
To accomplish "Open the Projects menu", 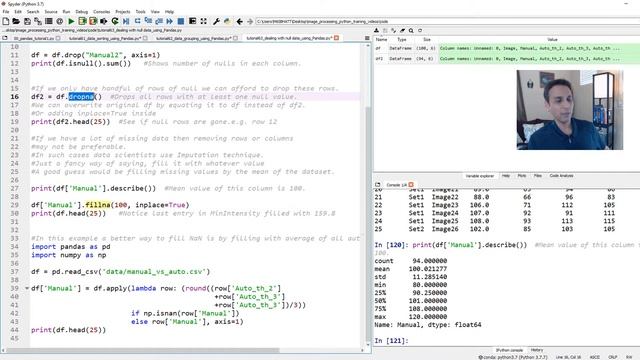I will [122, 12].
